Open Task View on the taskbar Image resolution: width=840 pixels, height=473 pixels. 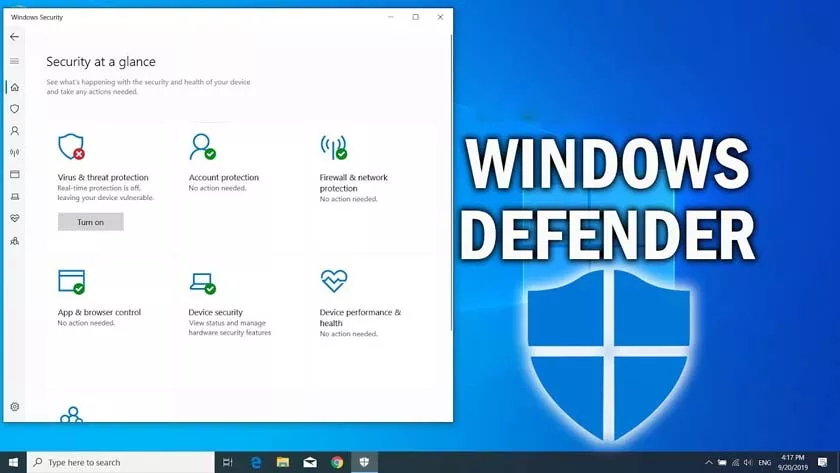click(228, 462)
